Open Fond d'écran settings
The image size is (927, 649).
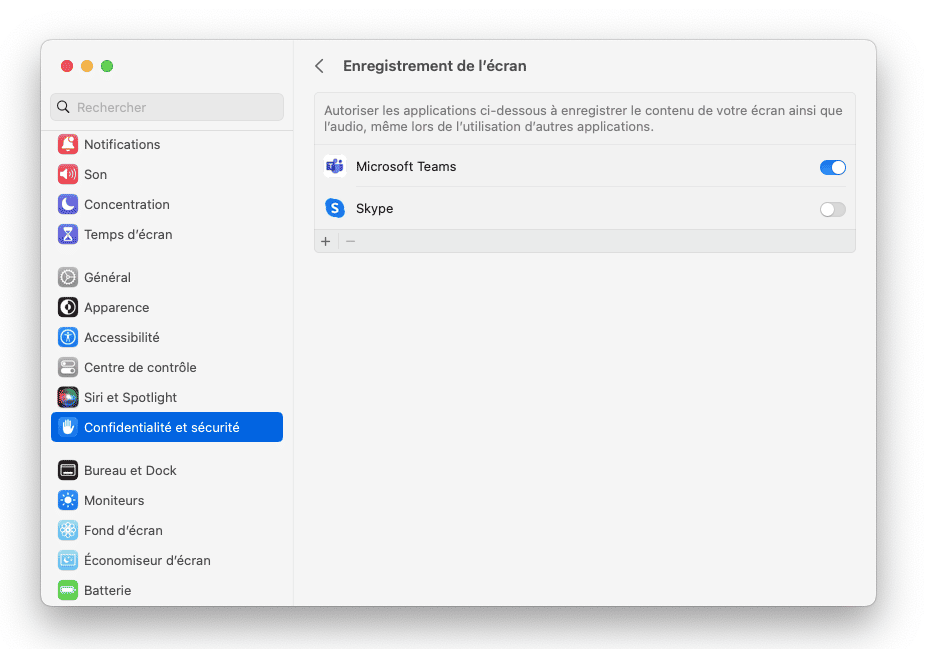(x=123, y=530)
